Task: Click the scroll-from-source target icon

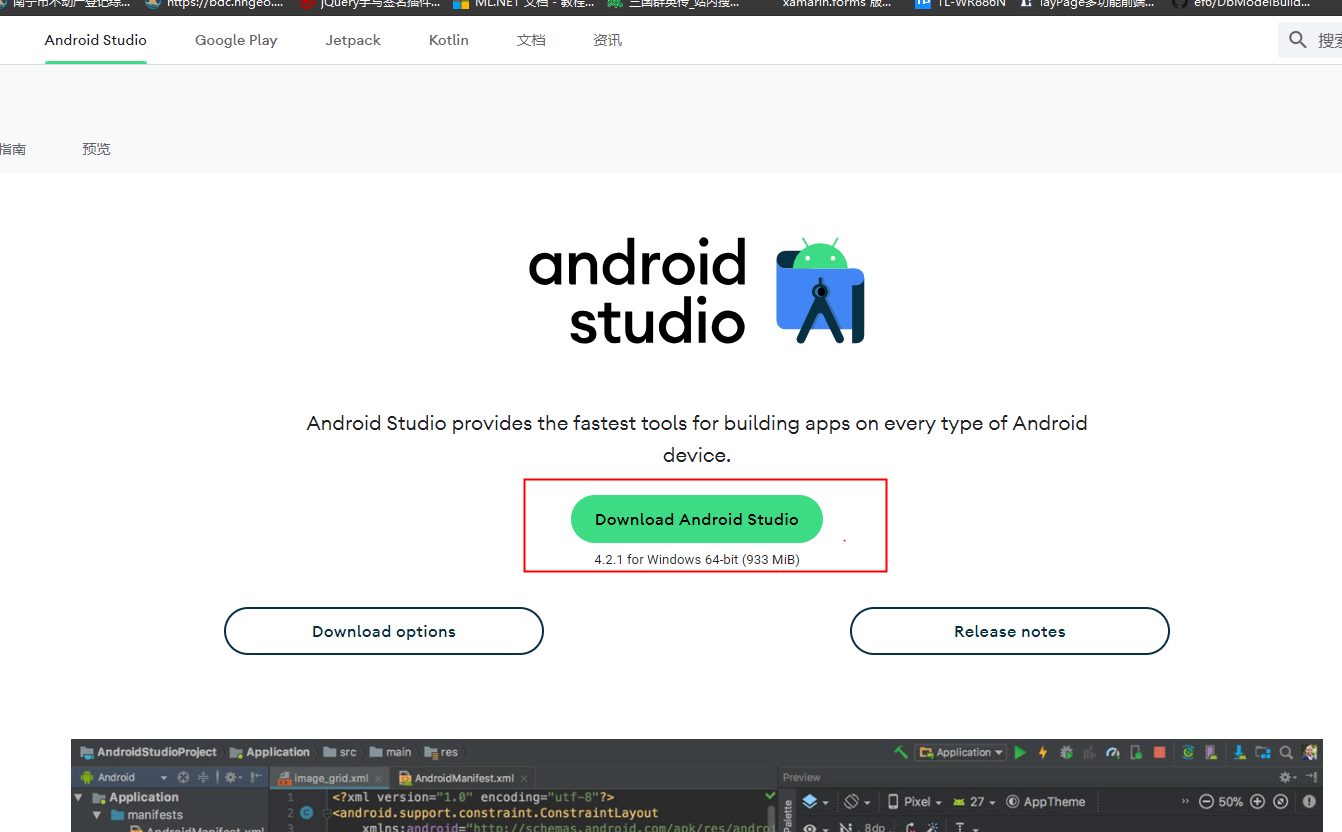Action: tap(183, 777)
